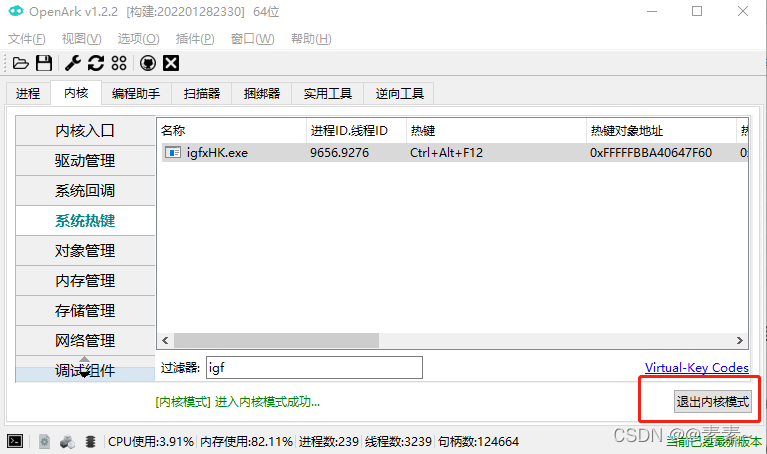This screenshot has width=767, height=454.
Task: Go to the 捆绑器 tab
Action: (x=262, y=93)
